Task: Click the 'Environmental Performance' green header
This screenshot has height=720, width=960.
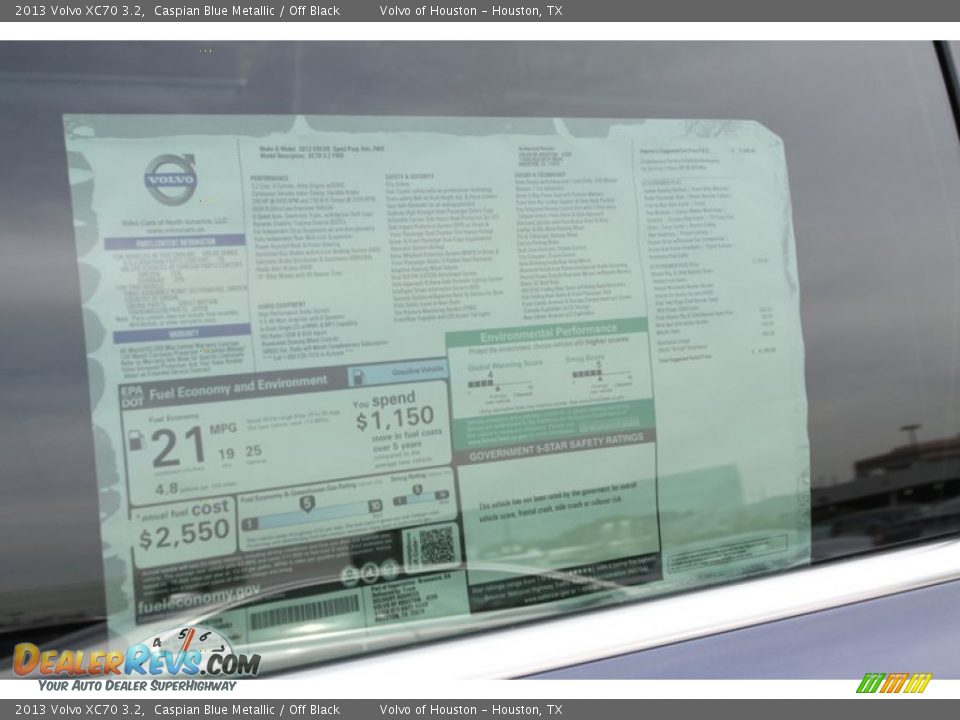Action: 549,334
